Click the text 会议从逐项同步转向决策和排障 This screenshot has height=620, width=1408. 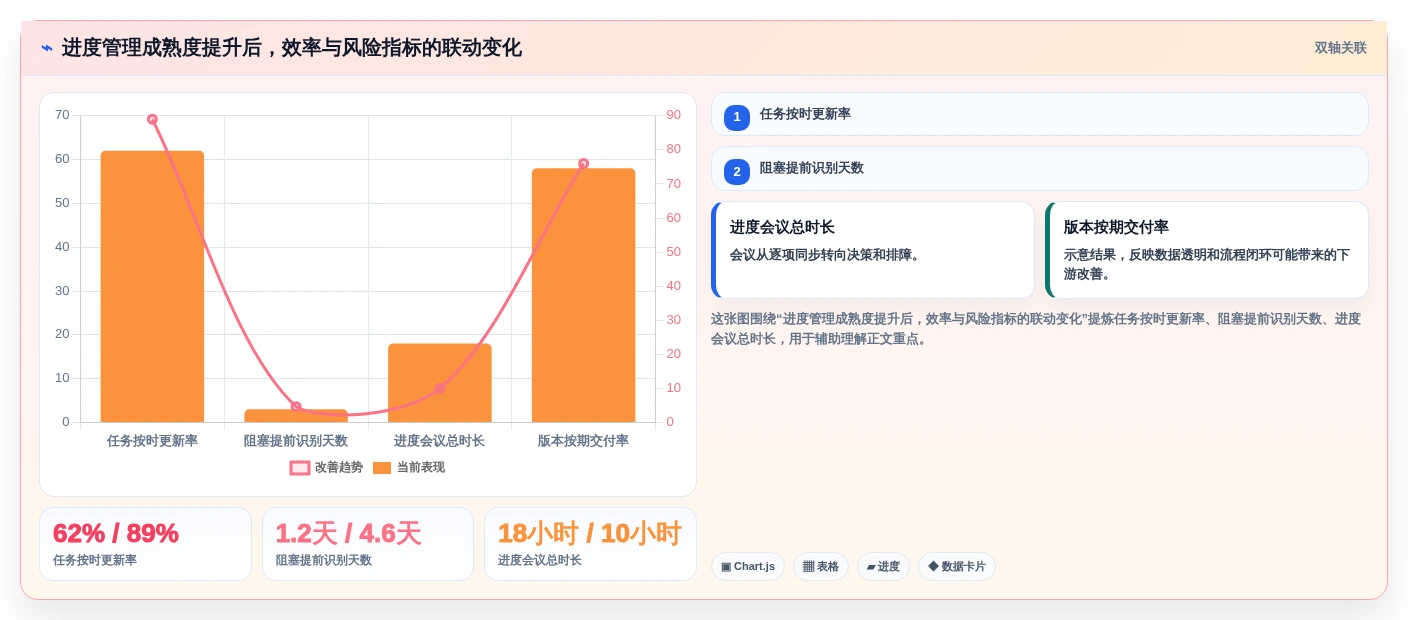coord(826,255)
